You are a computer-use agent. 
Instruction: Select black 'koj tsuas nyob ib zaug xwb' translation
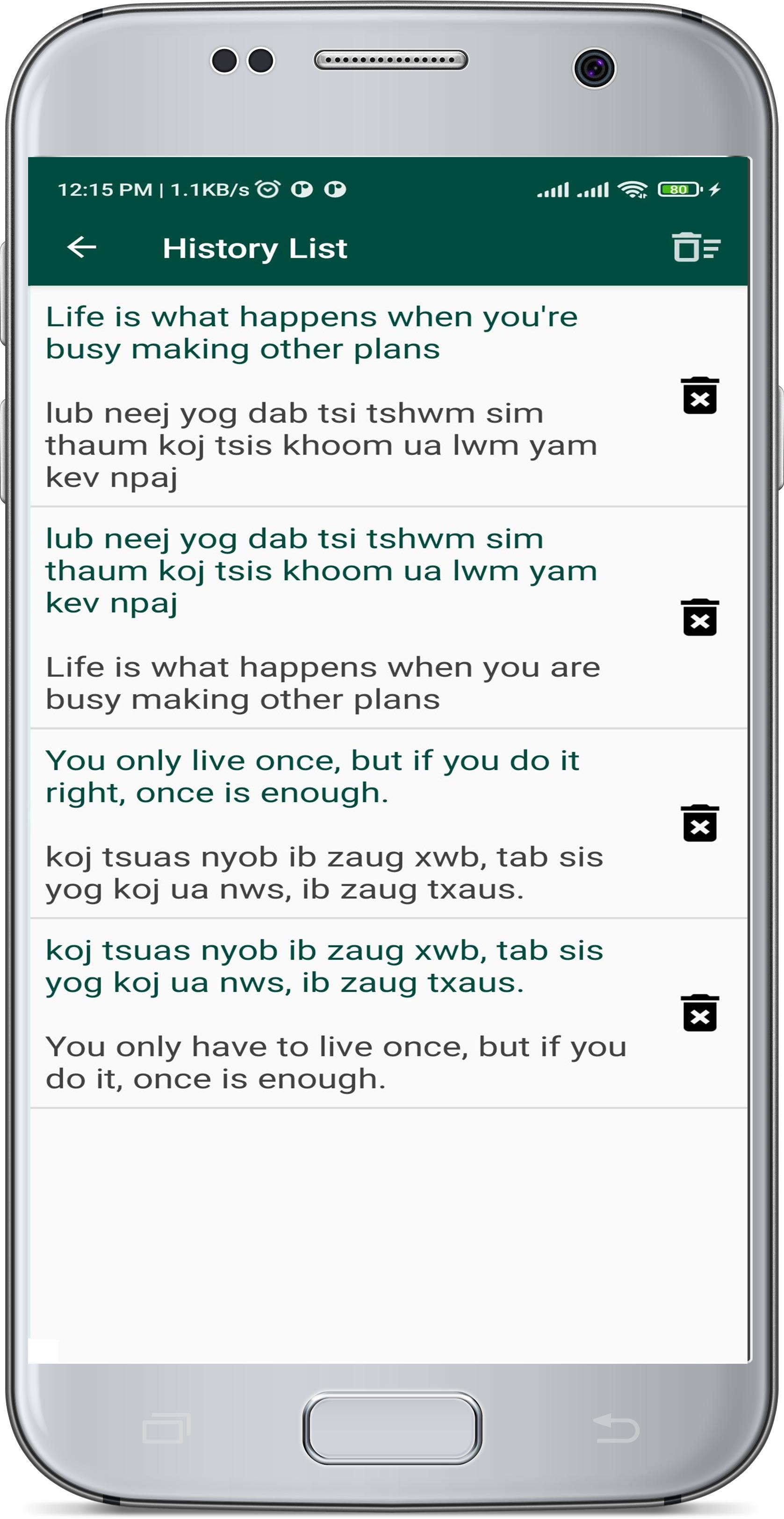click(x=324, y=873)
